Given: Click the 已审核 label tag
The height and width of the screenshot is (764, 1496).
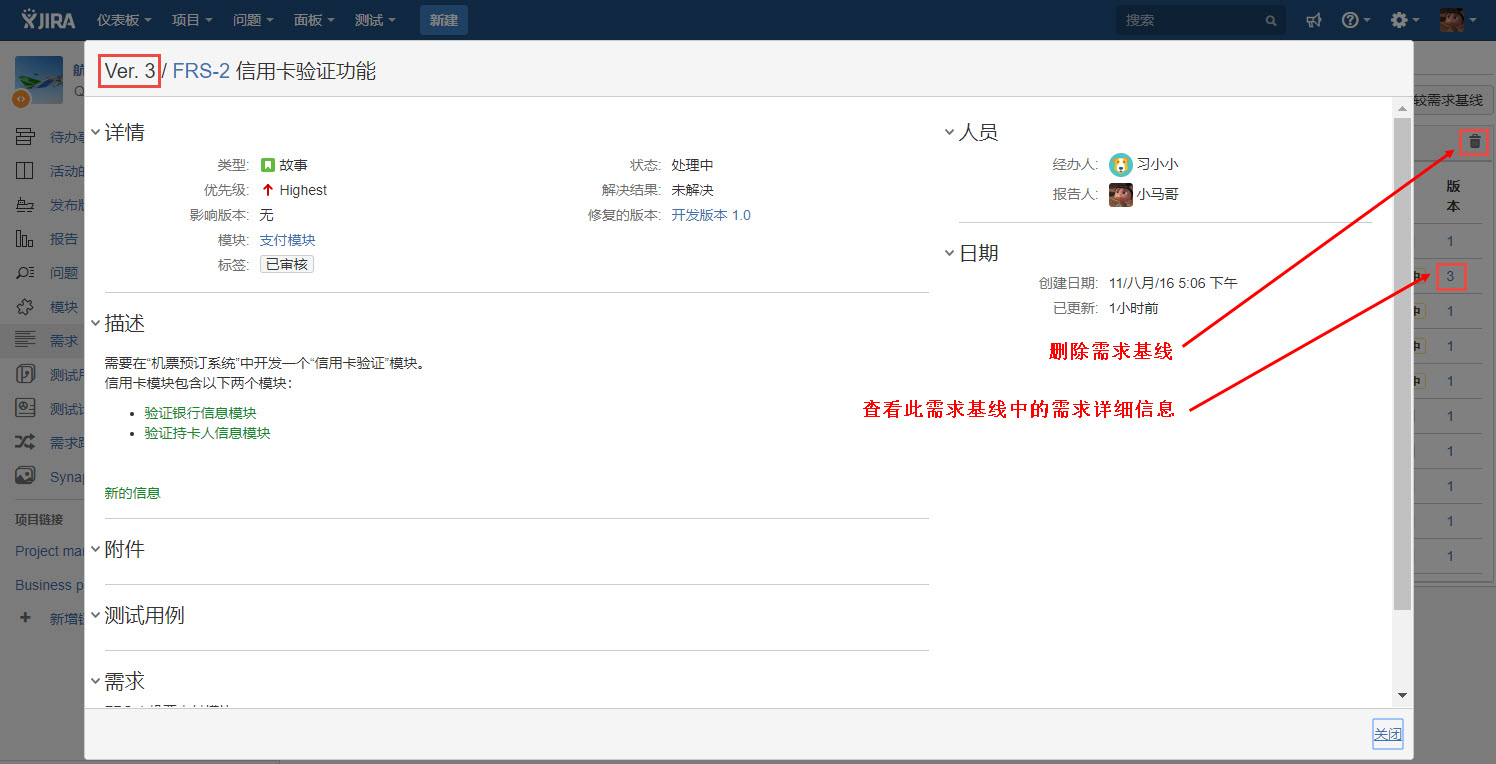Looking at the screenshot, I should tap(287, 264).
